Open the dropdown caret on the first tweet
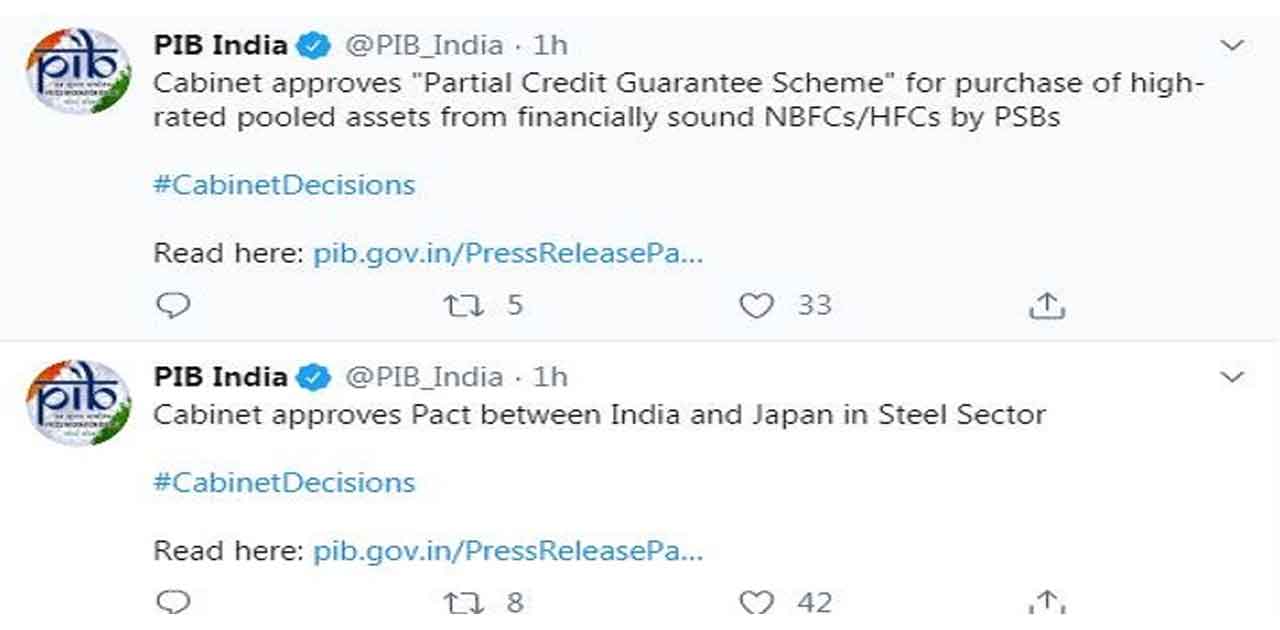Viewport: 1280px width, 630px height. click(1233, 46)
